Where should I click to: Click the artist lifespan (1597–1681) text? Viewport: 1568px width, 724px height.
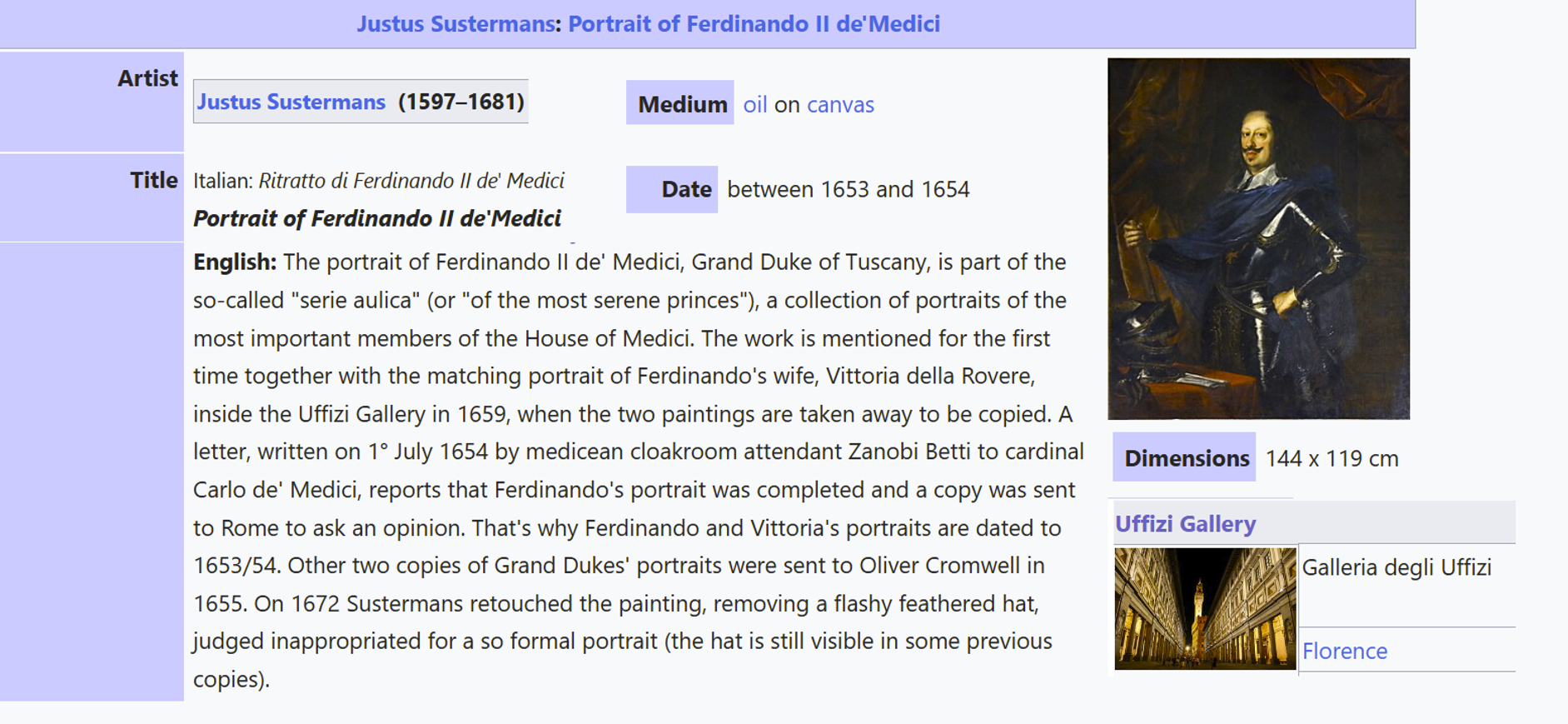point(461,102)
